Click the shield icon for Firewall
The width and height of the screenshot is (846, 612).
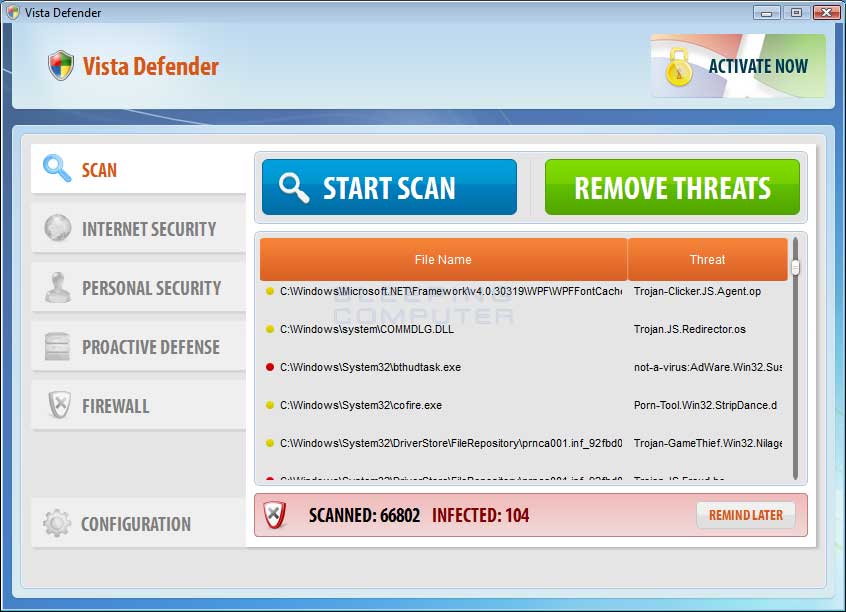[59, 405]
